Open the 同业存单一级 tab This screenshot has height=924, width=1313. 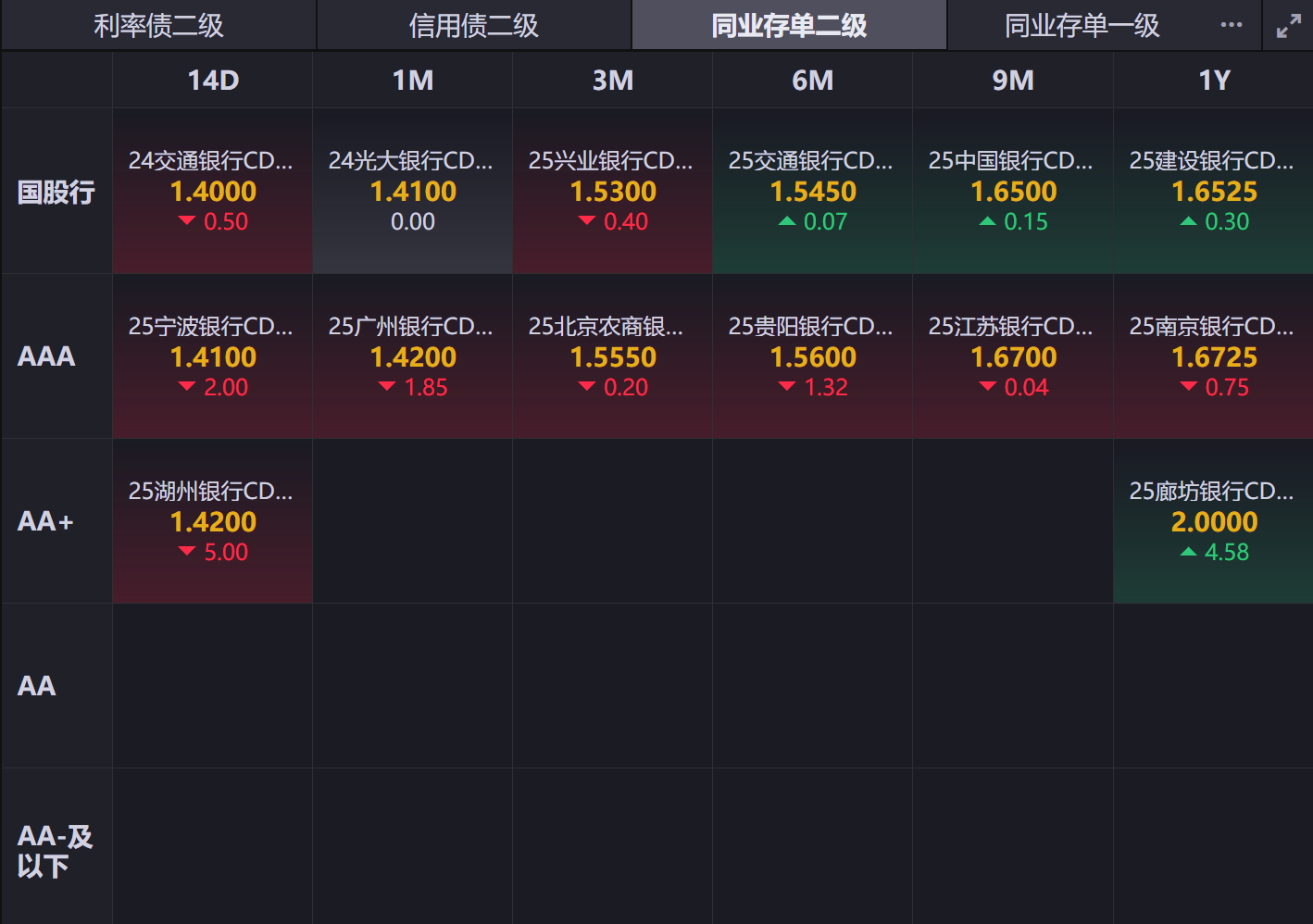pos(1082,25)
